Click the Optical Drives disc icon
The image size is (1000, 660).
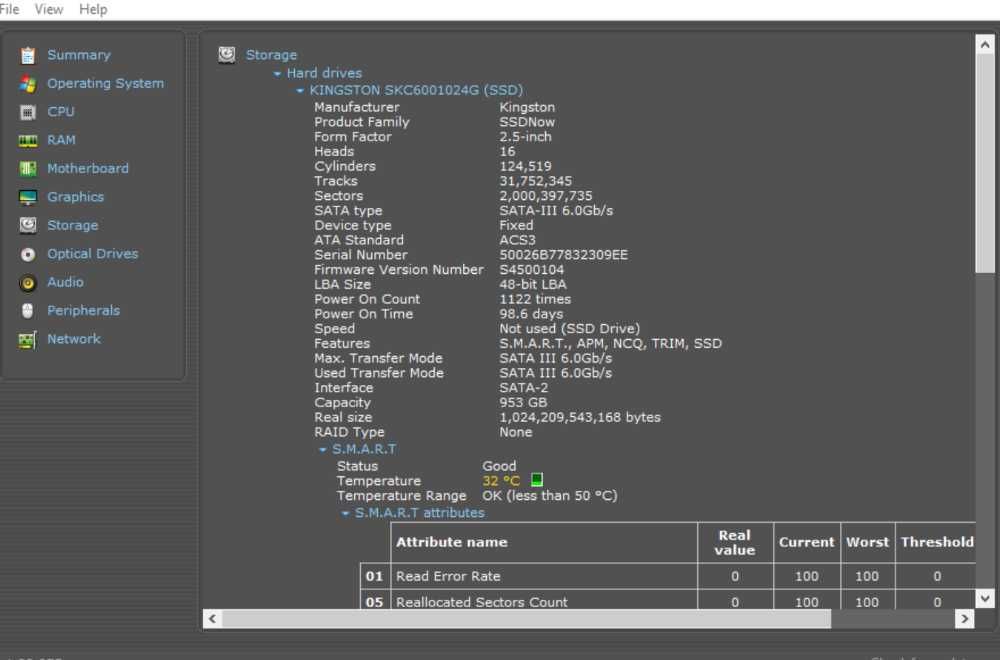[x=27, y=254]
